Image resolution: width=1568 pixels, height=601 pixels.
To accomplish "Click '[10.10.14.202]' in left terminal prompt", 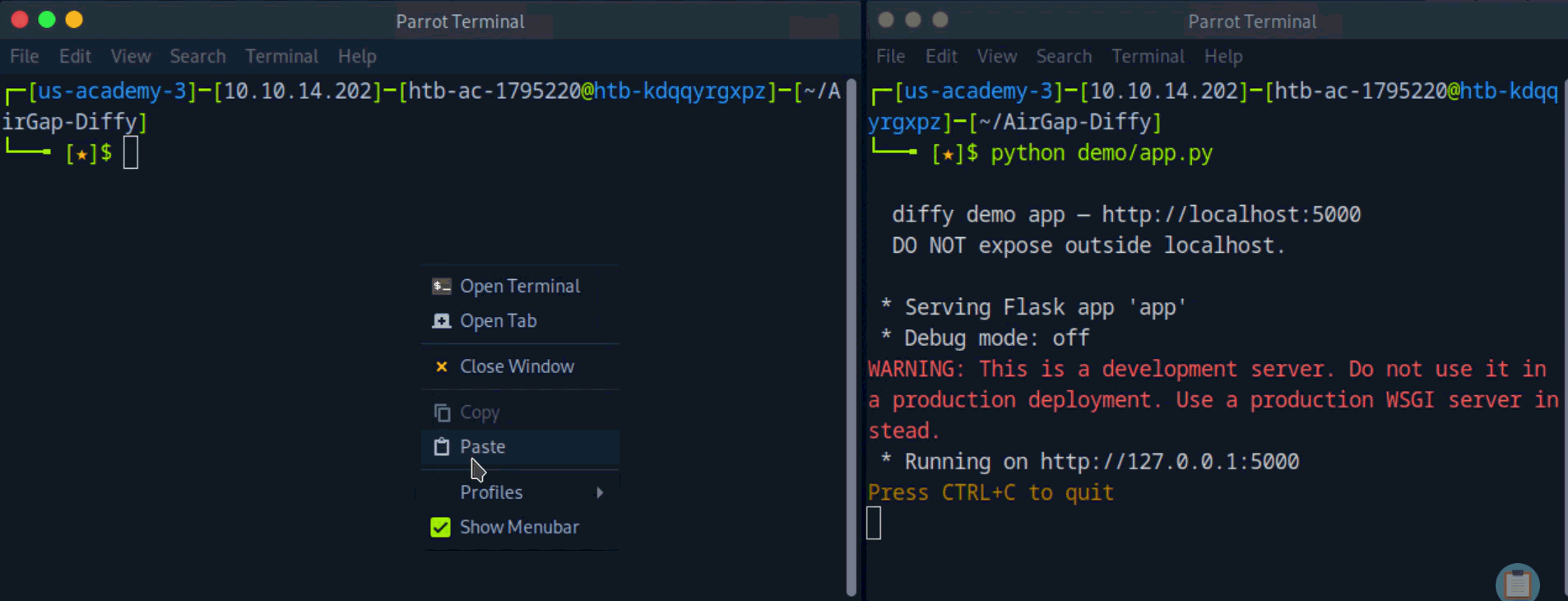I will (x=298, y=91).
